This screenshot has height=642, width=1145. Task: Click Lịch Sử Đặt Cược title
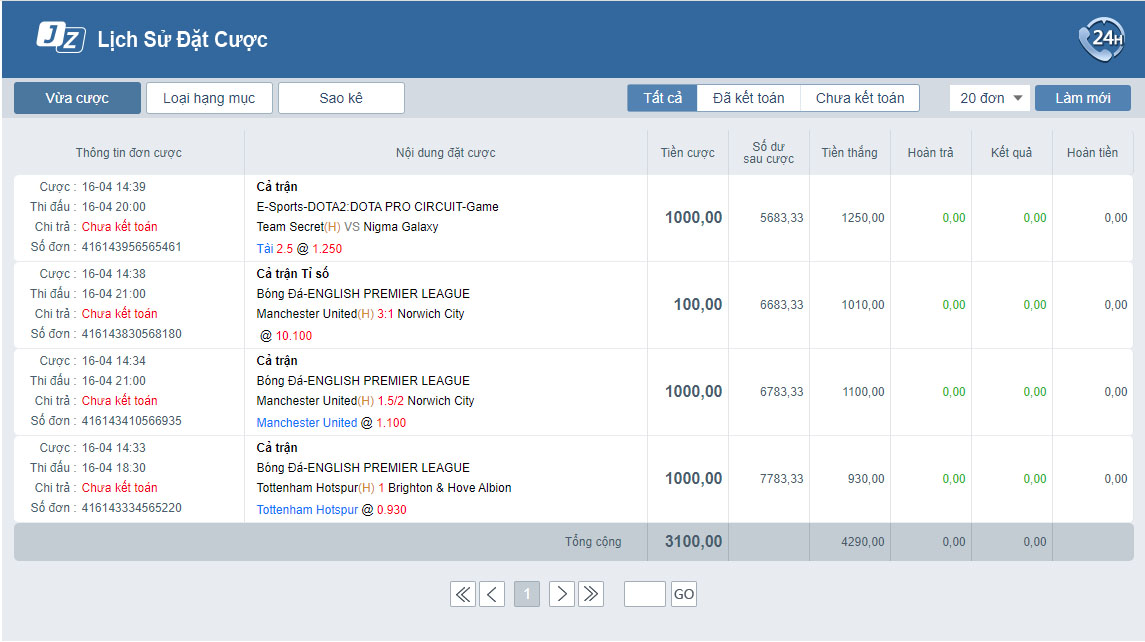(183, 39)
